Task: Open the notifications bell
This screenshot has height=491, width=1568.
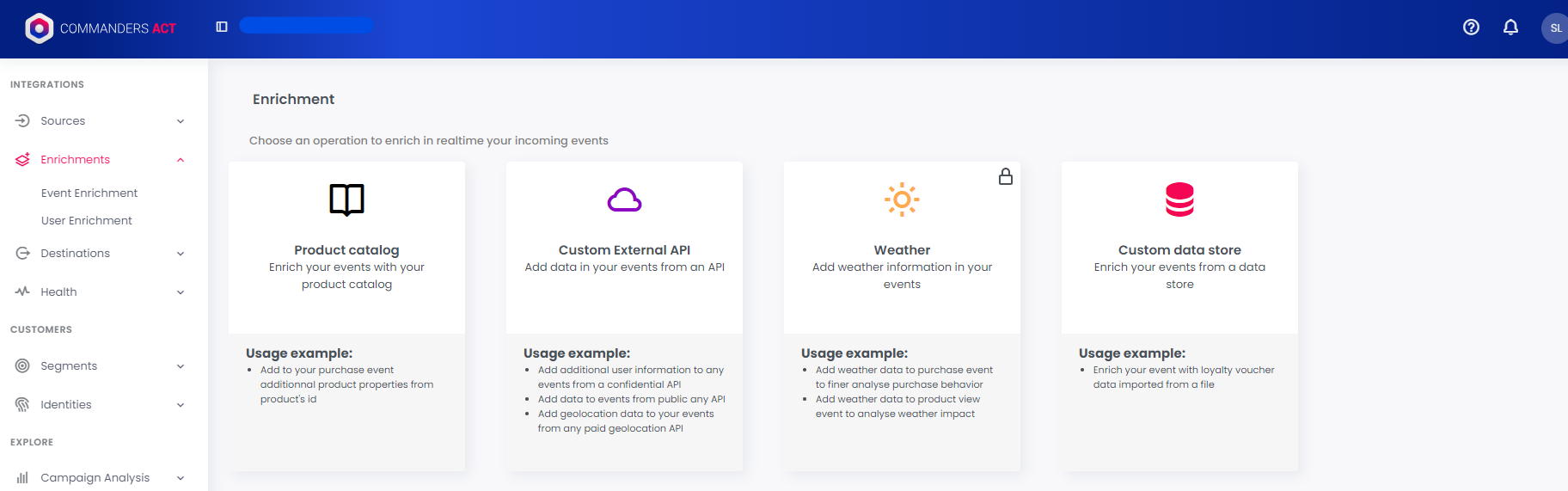Action: click(x=1510, y=28)
